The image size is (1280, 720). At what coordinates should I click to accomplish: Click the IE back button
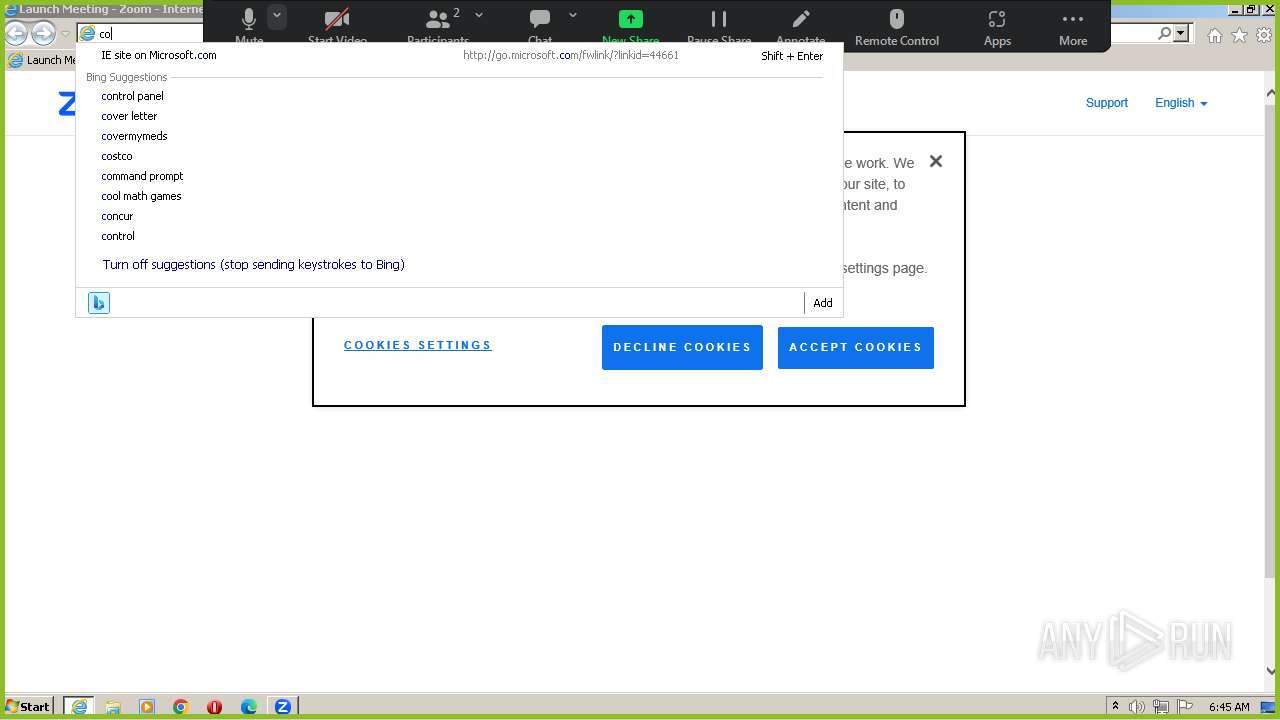pyautogui.click(x=16, y=33)
